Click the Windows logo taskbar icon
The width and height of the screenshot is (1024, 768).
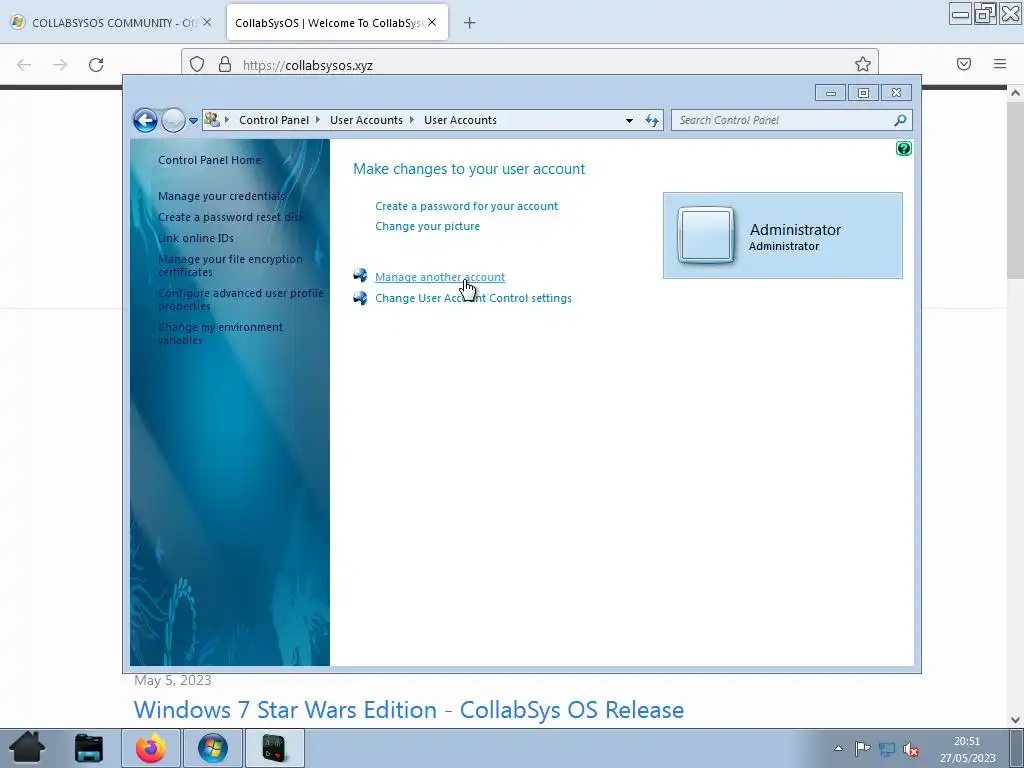(213, 748)
